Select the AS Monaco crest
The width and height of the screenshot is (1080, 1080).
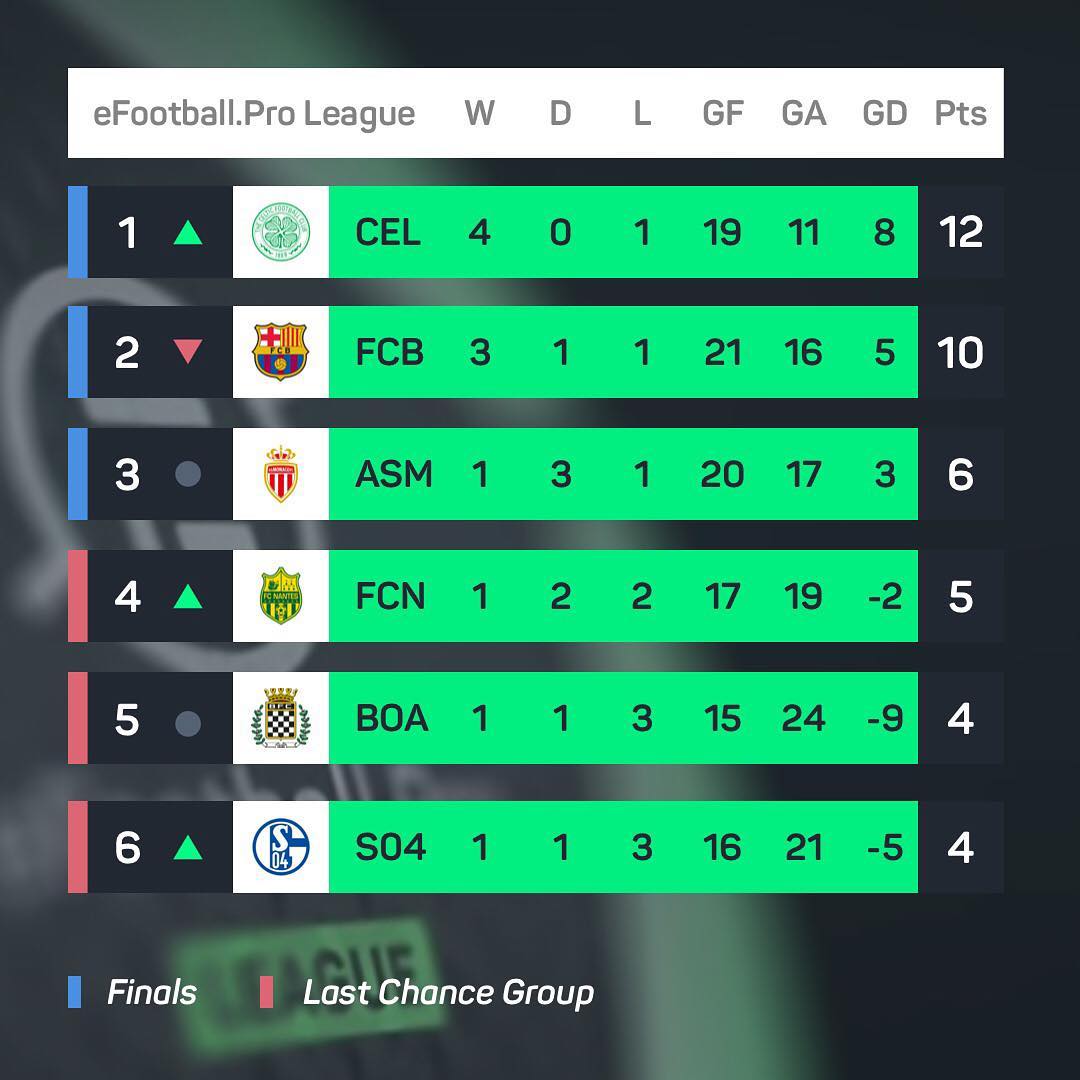click(280, 474)
